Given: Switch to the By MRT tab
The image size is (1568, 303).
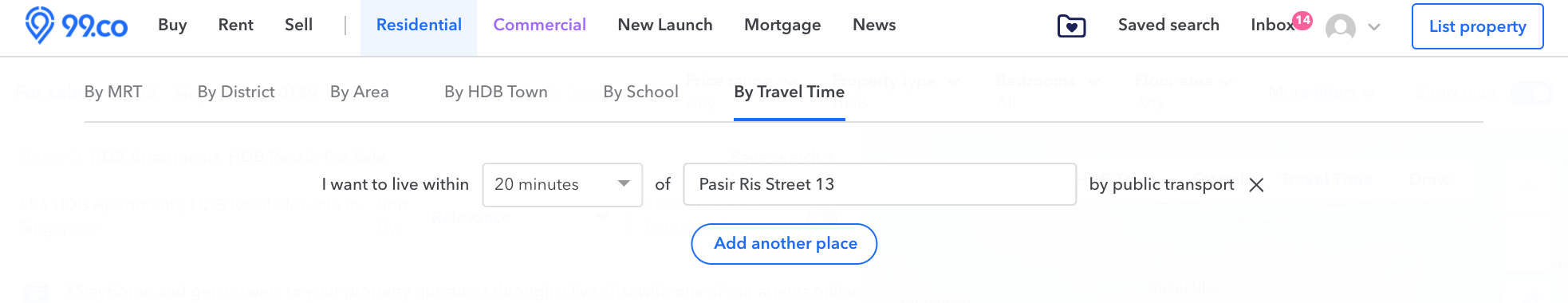Looking at the screenshot, I should click(x=113, y=92).
